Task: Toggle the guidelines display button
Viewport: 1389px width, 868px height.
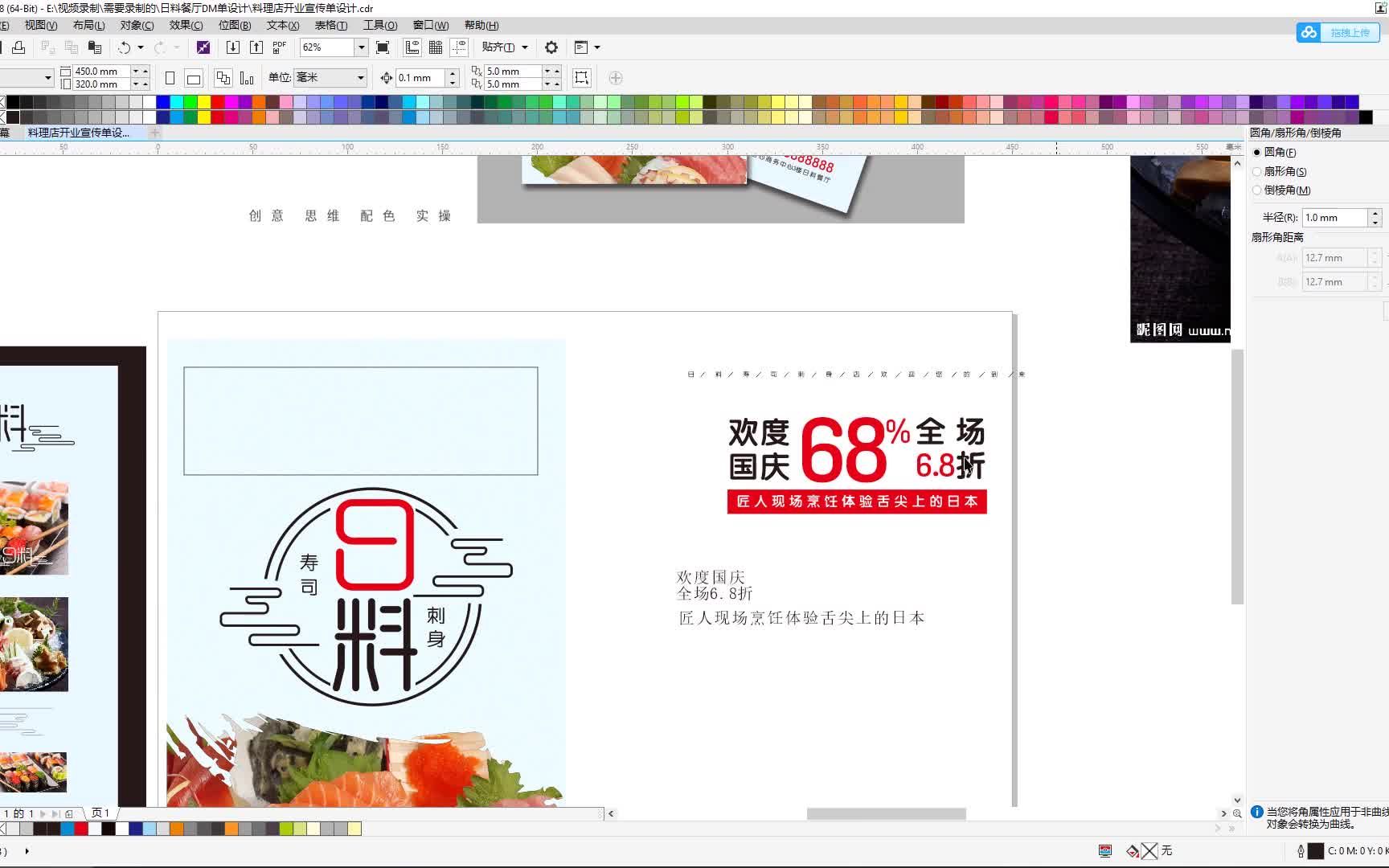Action: (x=459, y=47)
